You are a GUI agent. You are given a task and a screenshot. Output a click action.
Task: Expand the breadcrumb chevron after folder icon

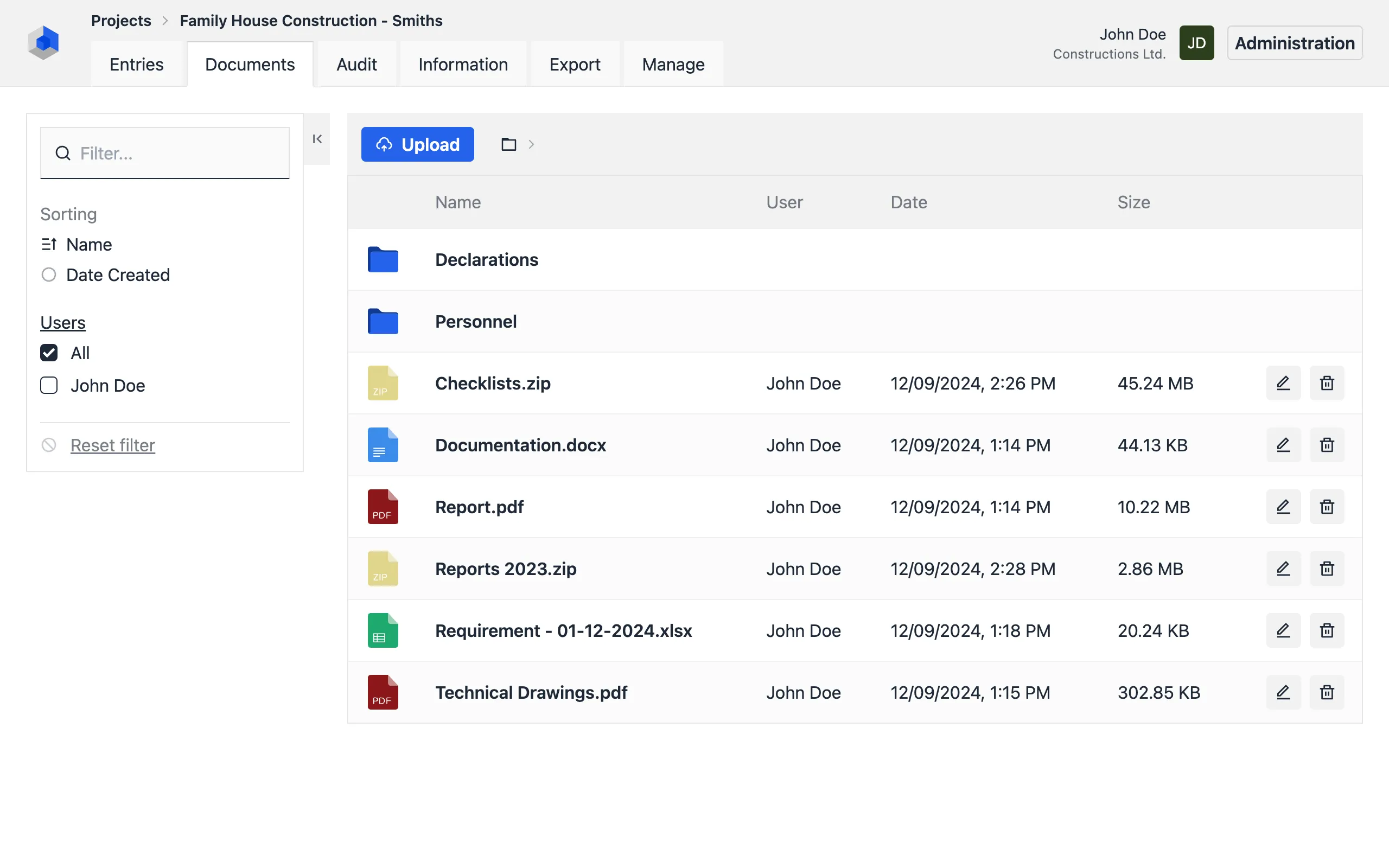[531, 144]
